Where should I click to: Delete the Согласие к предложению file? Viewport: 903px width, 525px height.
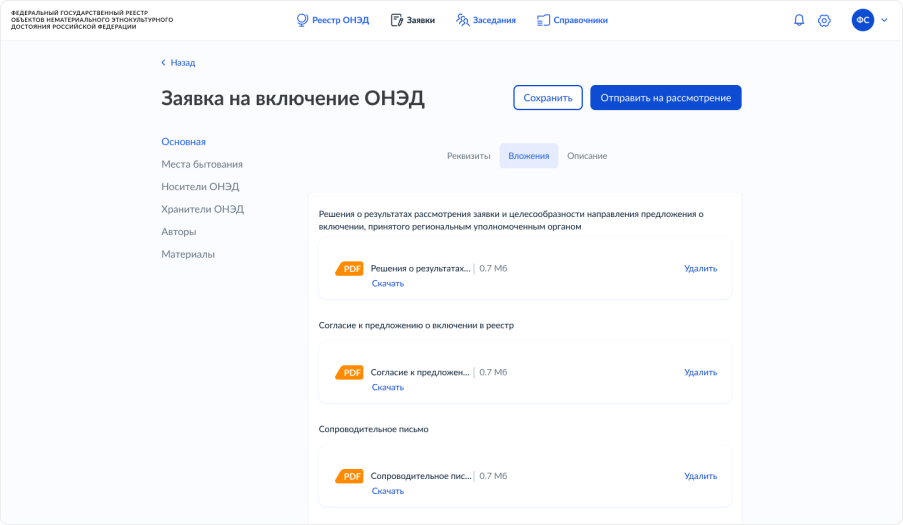coord(700,372)
